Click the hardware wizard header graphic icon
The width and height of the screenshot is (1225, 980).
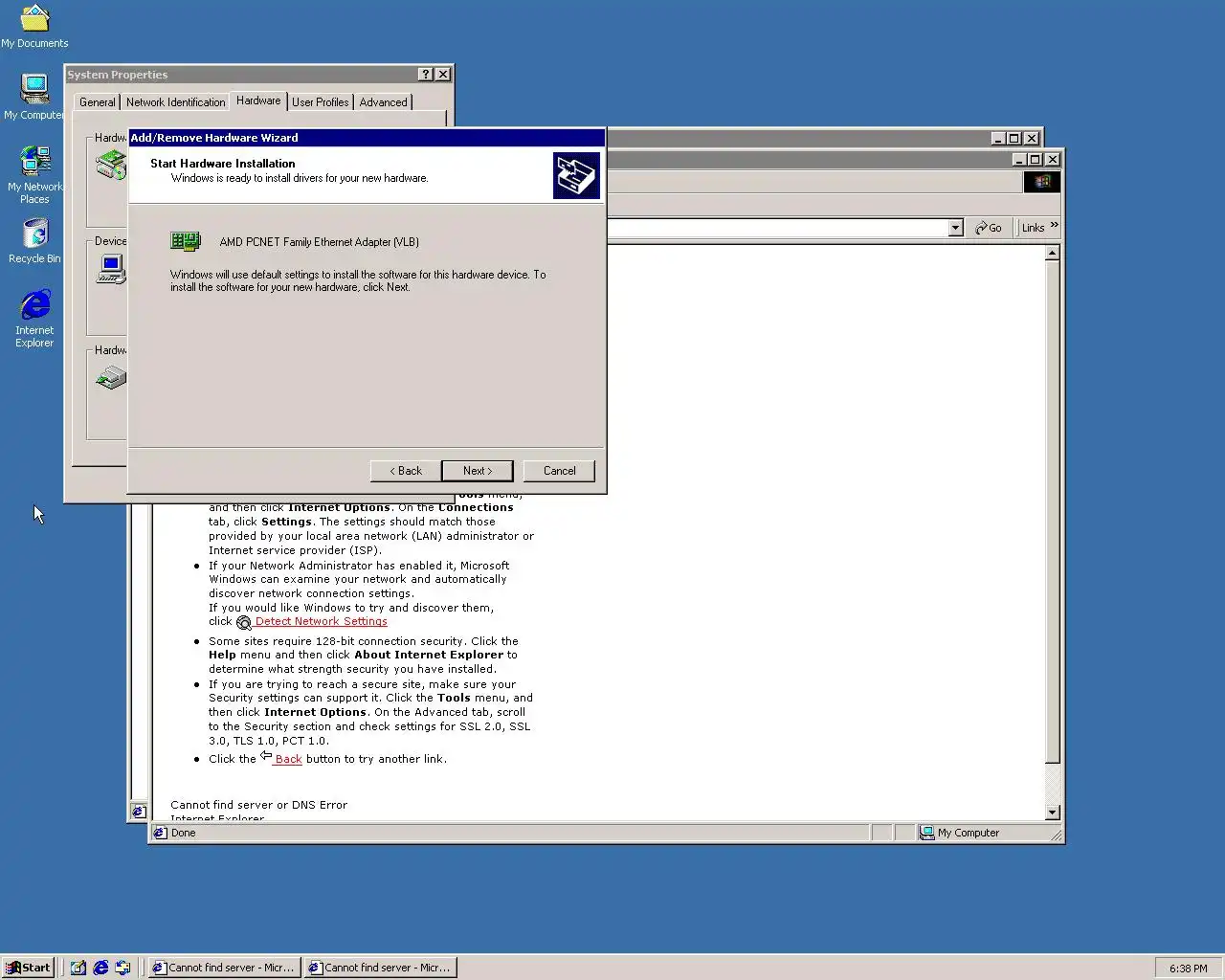click(x=576, y=175)
